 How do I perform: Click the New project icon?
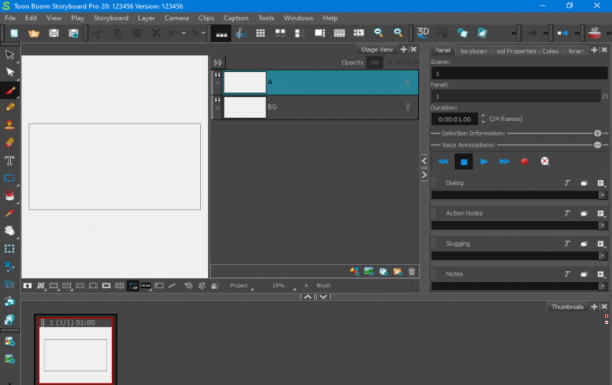point(14,33)
